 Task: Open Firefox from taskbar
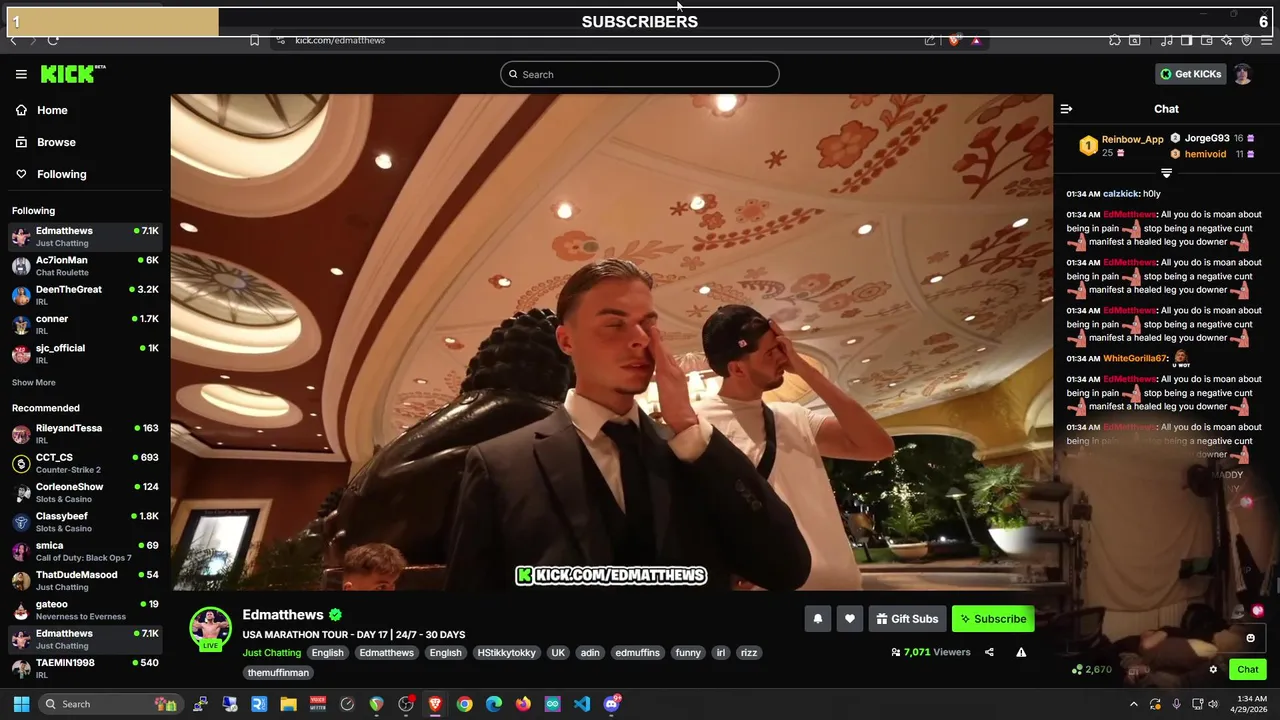523,704
